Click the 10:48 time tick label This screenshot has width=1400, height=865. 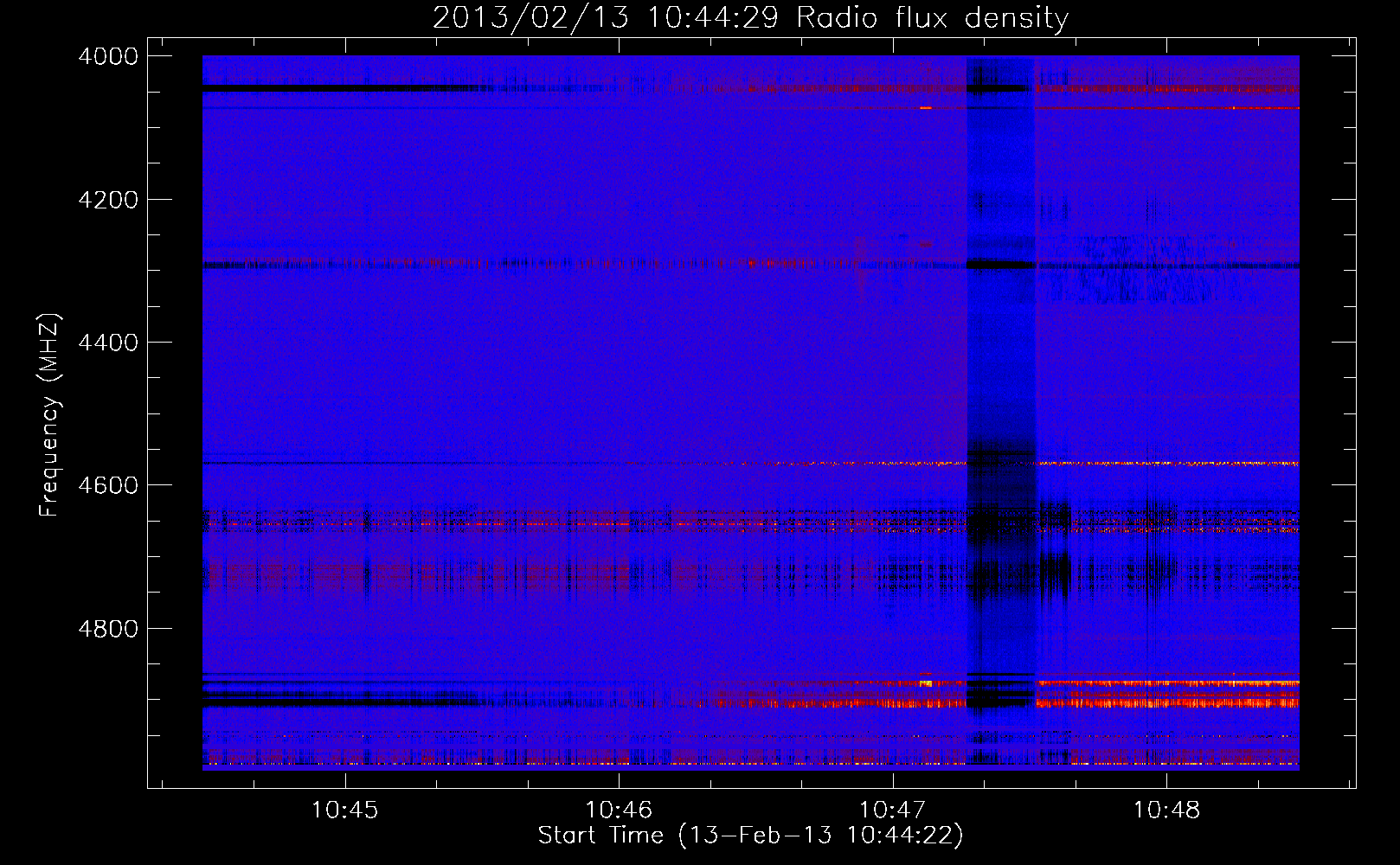pos(1166,811)
